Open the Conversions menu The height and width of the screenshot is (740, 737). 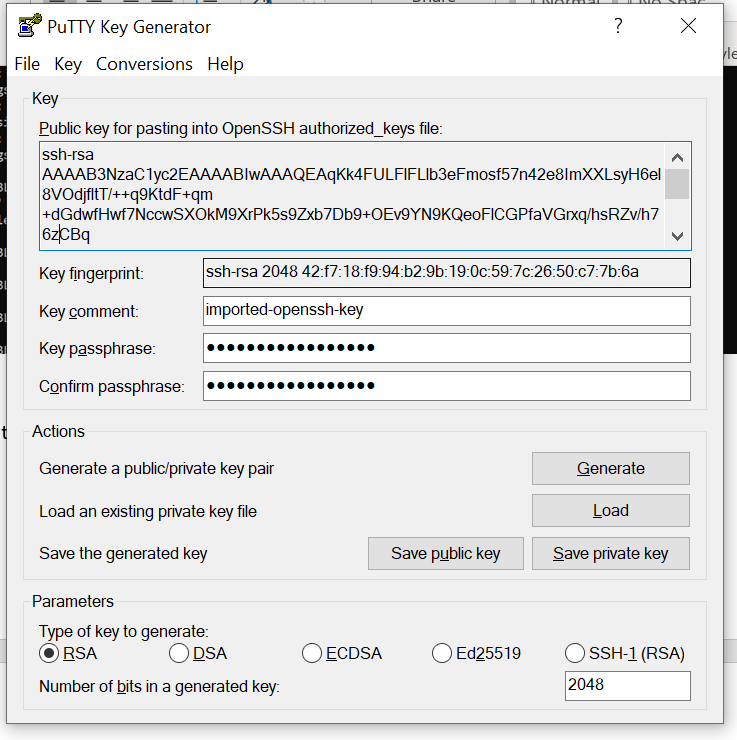[144, 64]
